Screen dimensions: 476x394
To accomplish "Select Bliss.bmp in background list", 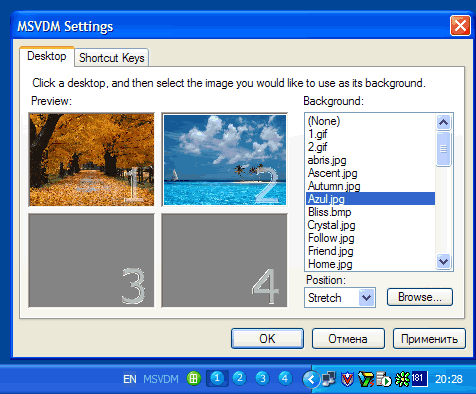I will click(370, 212).
